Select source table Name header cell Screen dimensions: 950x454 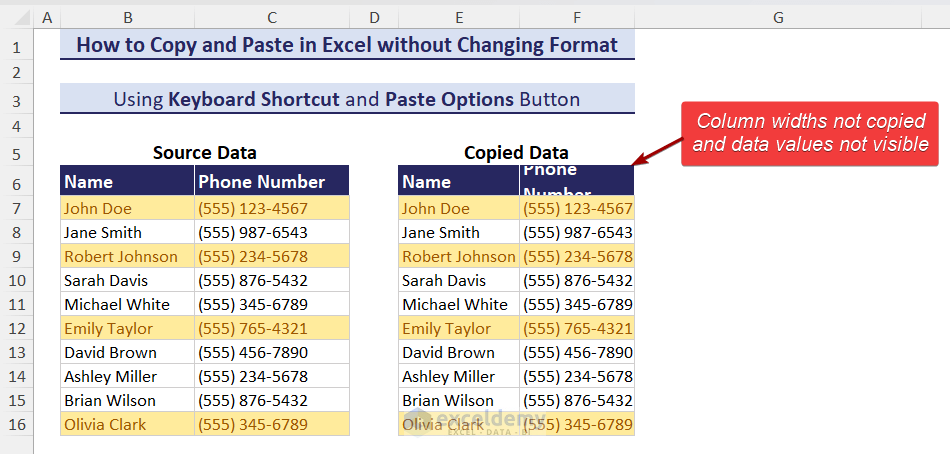pos(127,181)
